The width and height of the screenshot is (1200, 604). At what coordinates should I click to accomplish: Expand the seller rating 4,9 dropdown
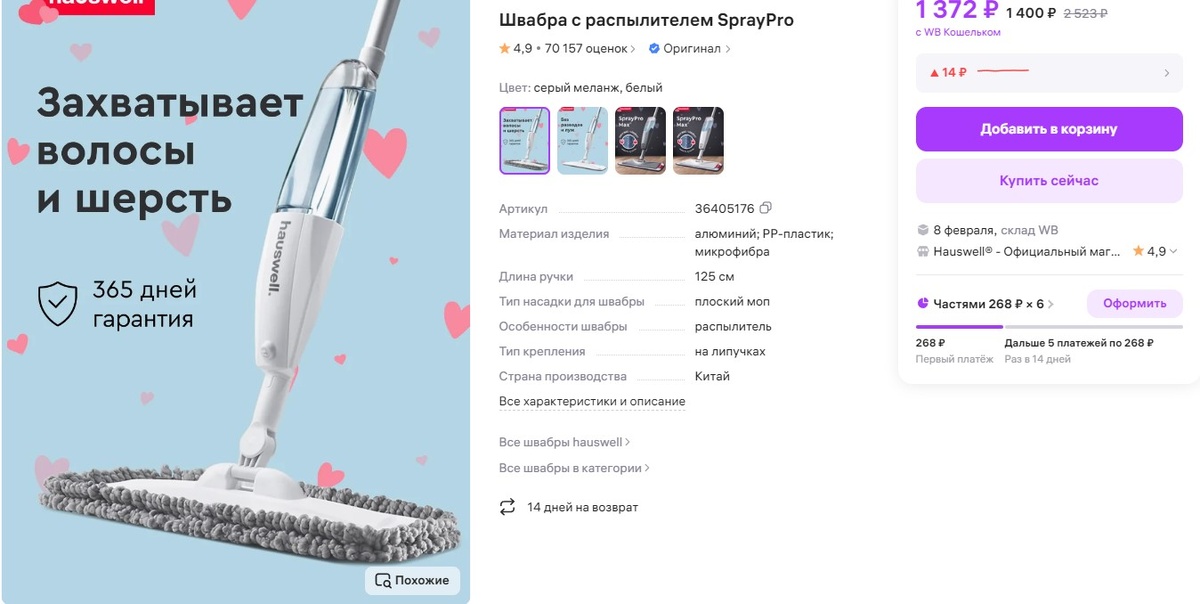1173,252
